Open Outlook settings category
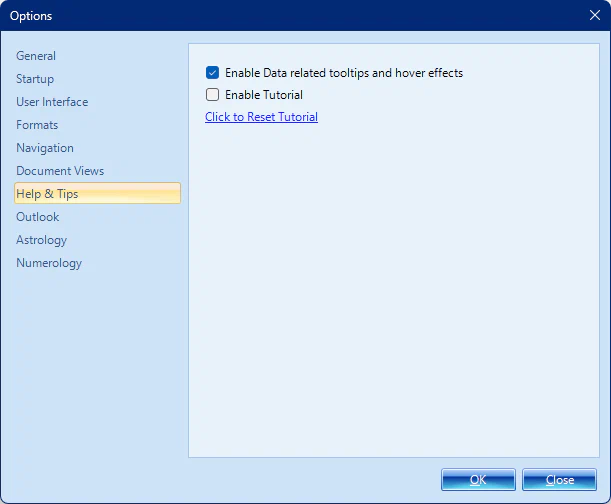Viewport: 611px width, 504px height. pos(37,217)
